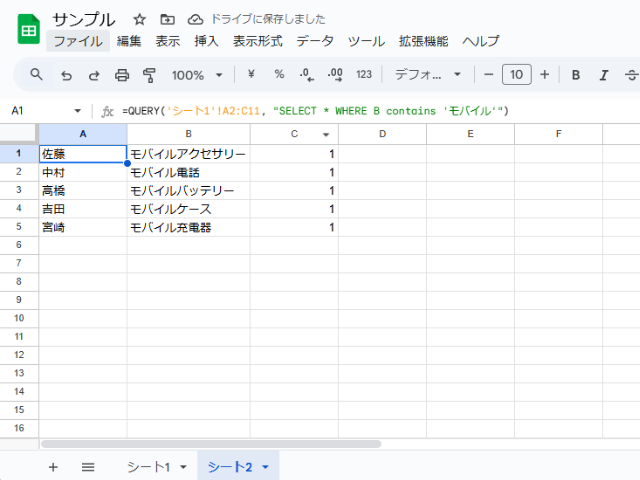The height and width of the screenshot is (480, 640).
Task: Click the モバイル充電器 cell
Action: pos(189,227)
